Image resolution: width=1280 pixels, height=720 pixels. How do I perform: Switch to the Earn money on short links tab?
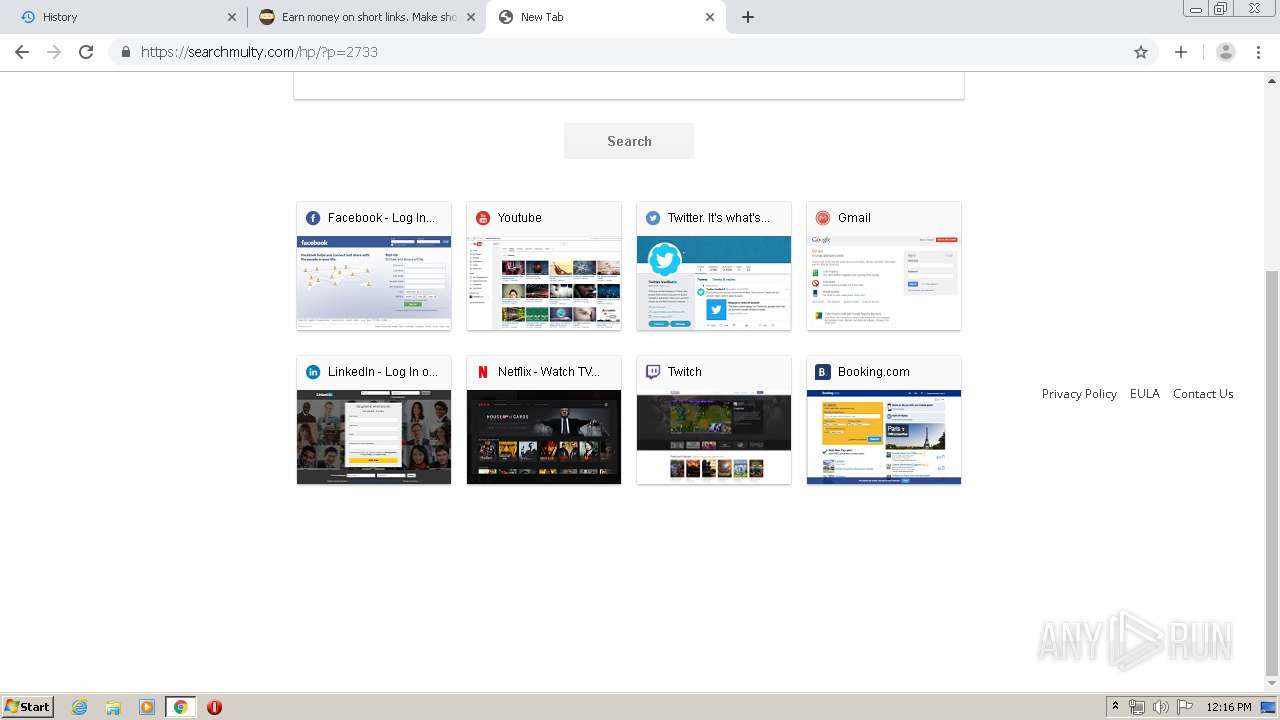tap(366, 17)
